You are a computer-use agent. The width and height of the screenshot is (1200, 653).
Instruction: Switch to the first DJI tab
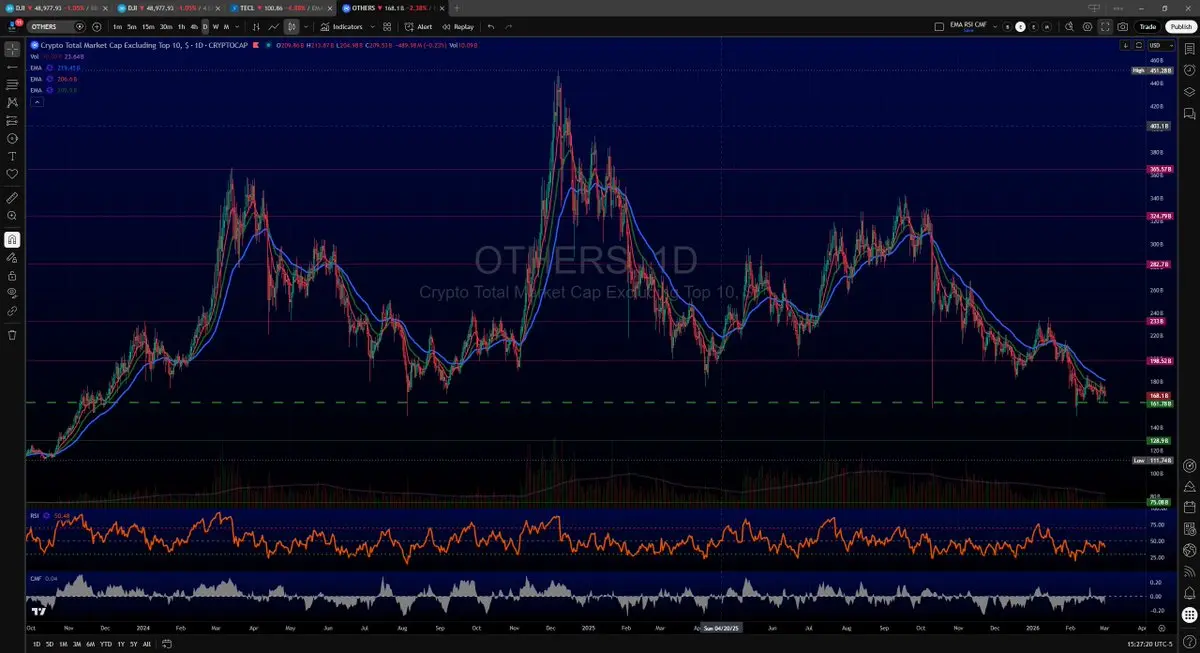coord(55,7)
